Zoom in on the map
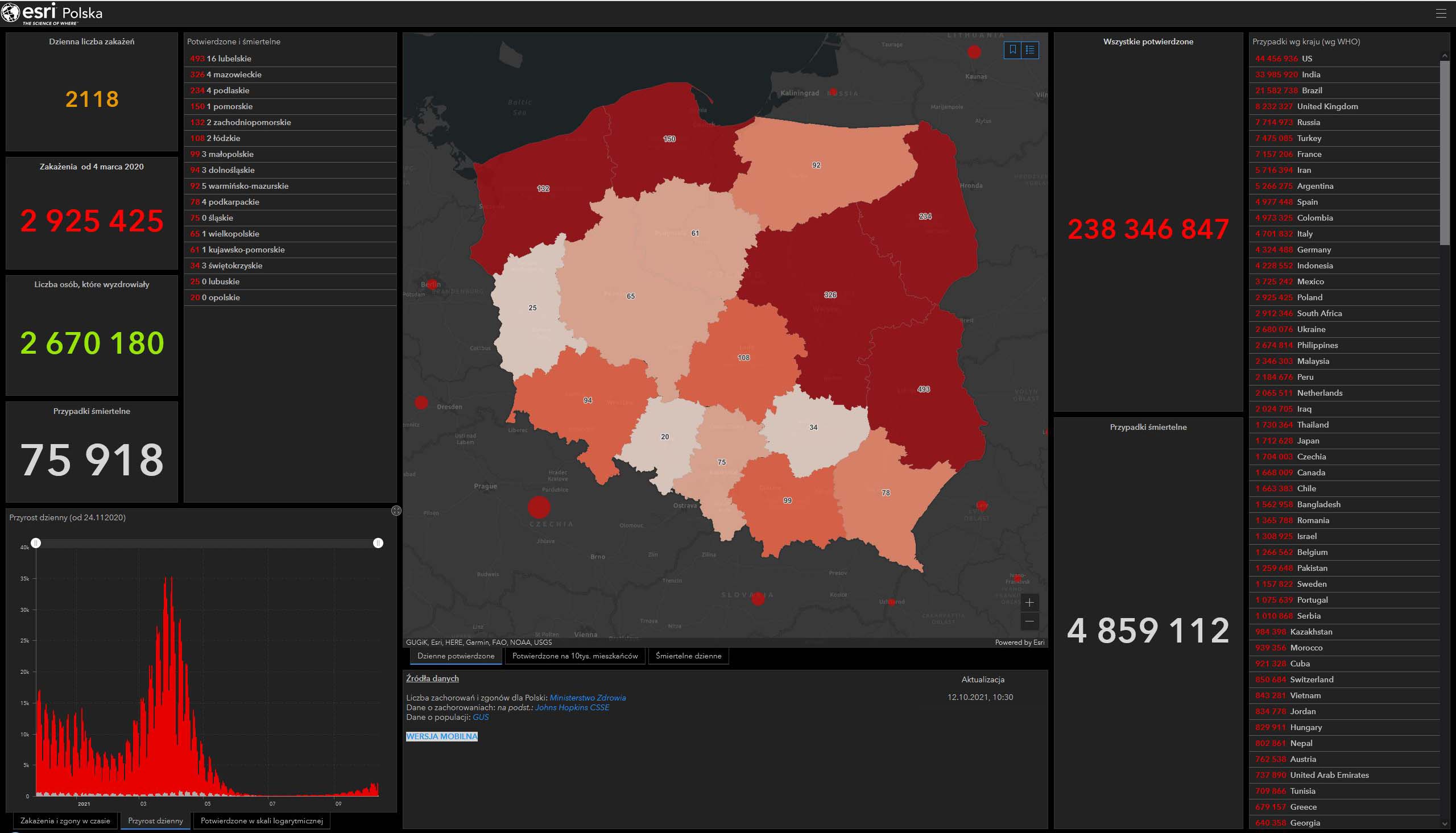Image resolution: width=1456 pixels, height=833 pixels. coord(1029,603)
